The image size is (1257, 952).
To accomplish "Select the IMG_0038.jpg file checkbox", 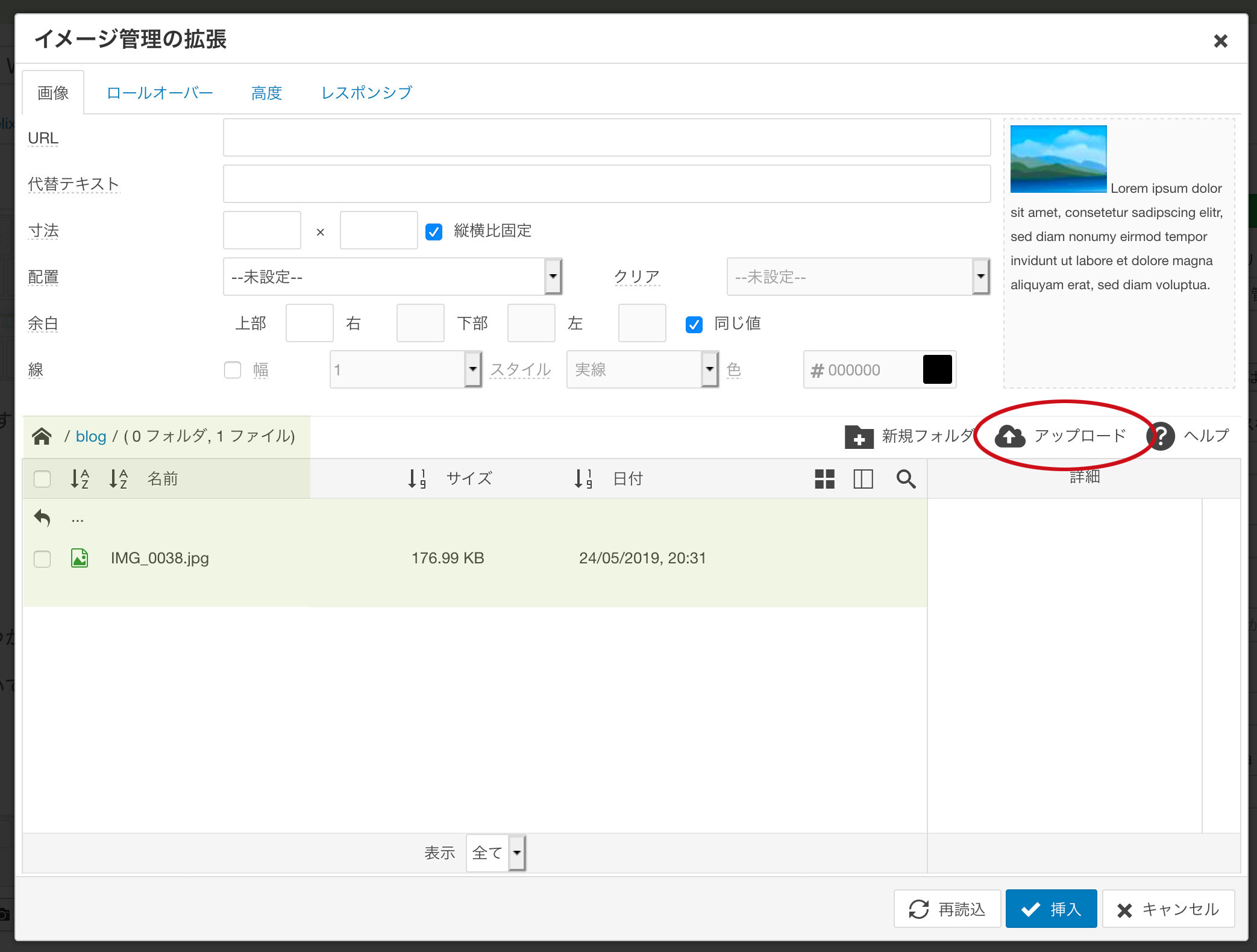I will point(42,559).
